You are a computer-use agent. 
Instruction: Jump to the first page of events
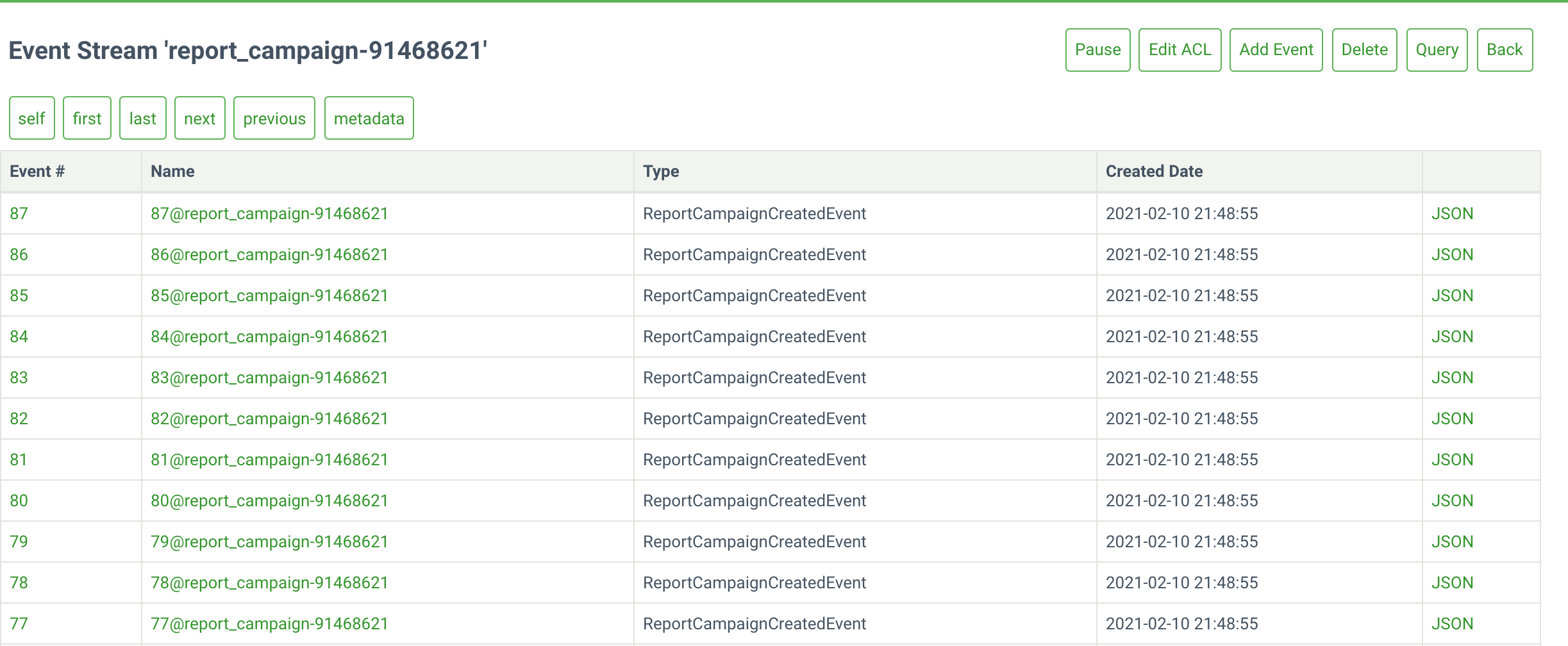point(87,119)
